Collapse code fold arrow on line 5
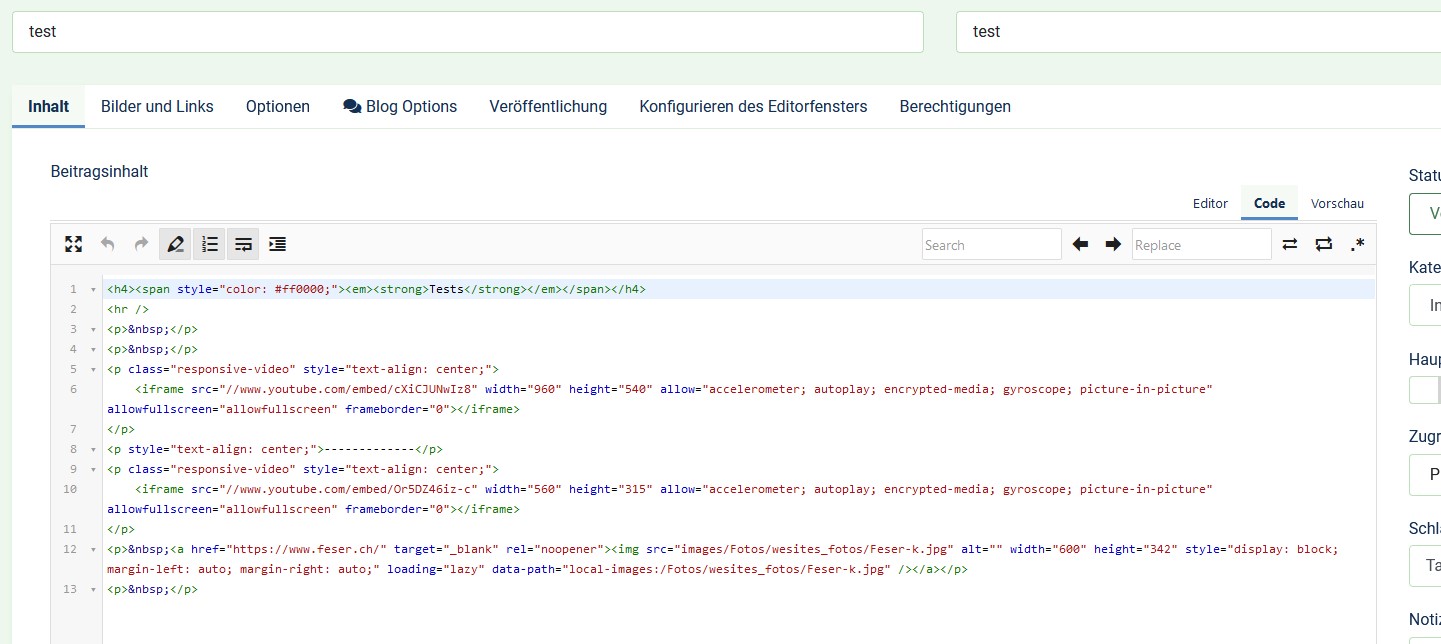Screen dimensions: 1441x644 click(92, 369)
